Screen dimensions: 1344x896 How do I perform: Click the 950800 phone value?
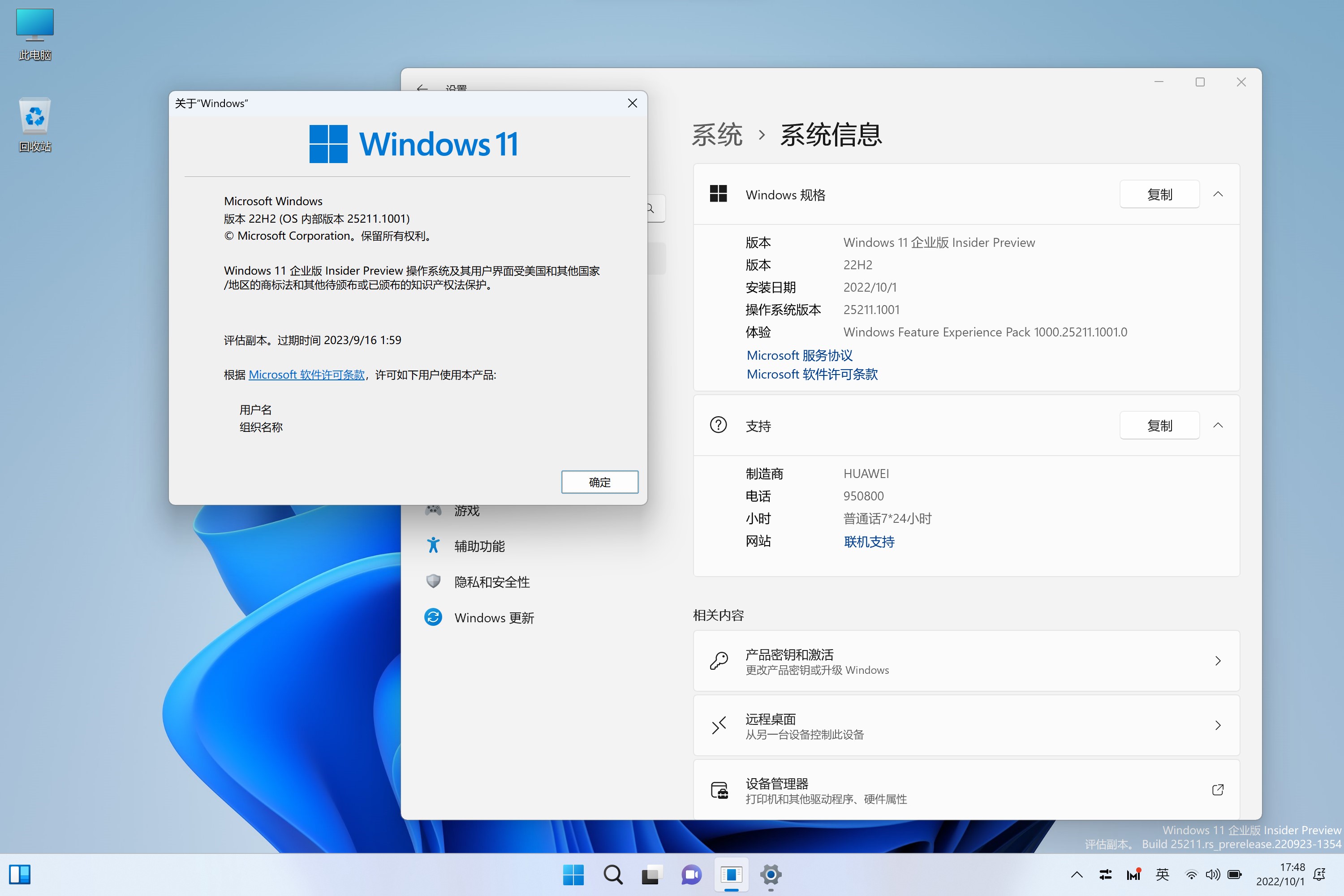(x=863, y=496)
